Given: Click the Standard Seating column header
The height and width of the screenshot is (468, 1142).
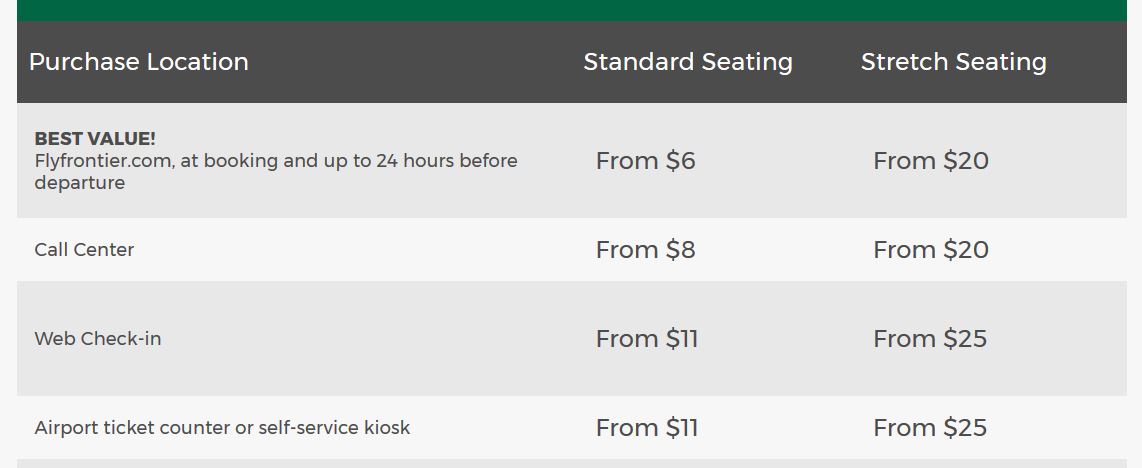Looking at the screenshot, I should (688, 62).
